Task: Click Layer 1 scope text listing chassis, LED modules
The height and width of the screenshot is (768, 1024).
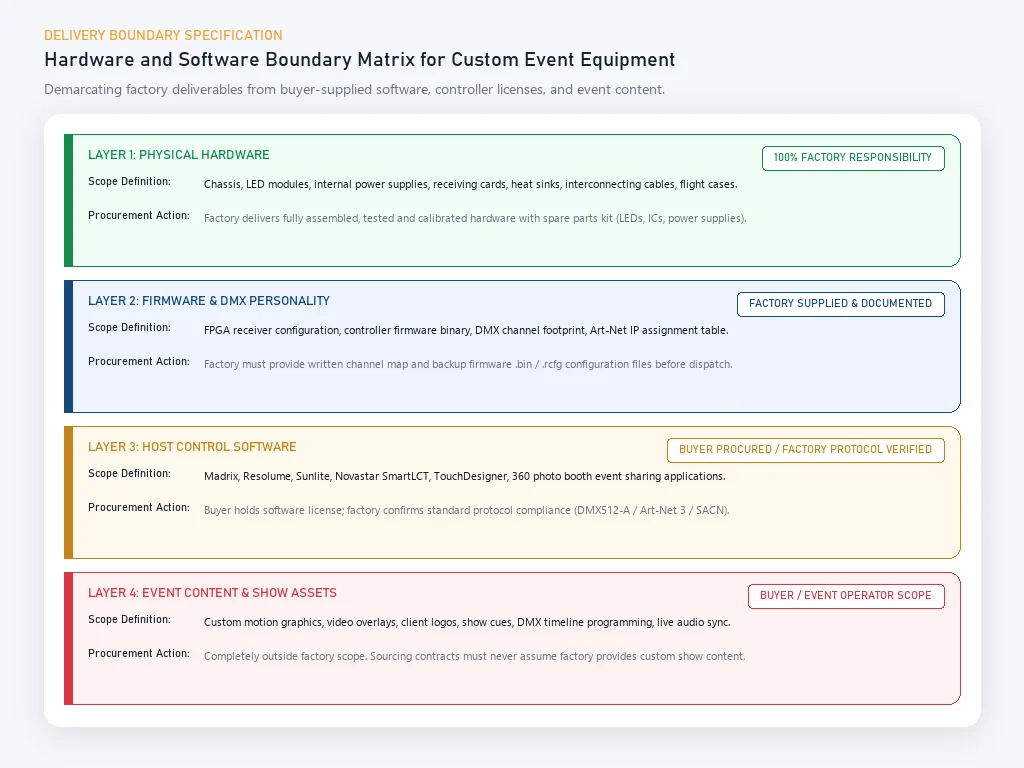Action: [x=470, y=184]
